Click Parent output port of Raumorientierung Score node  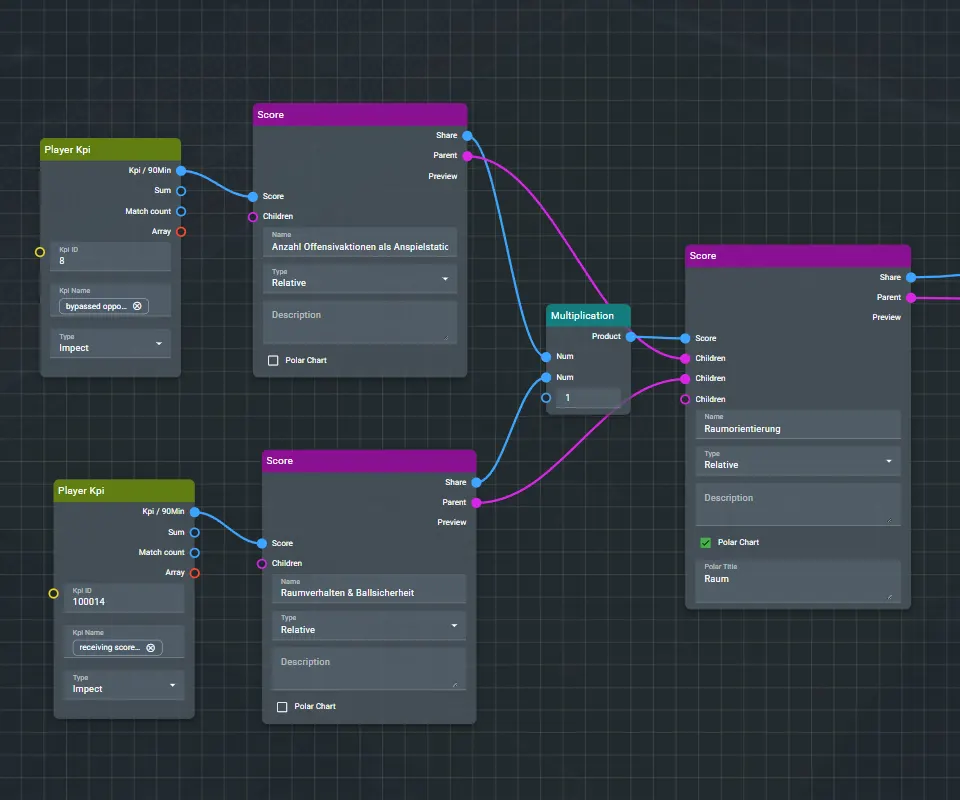click(911, 297)
